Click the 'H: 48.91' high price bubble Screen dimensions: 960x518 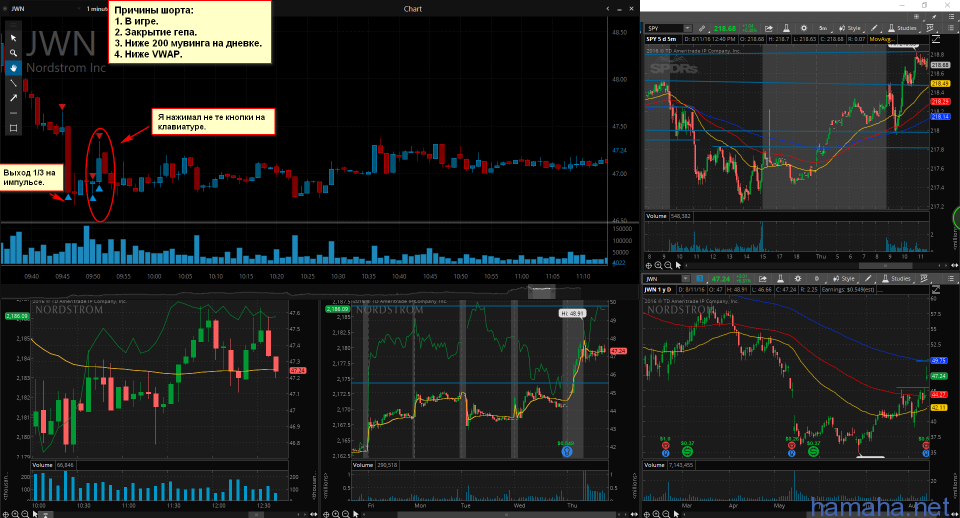point(572,313)
